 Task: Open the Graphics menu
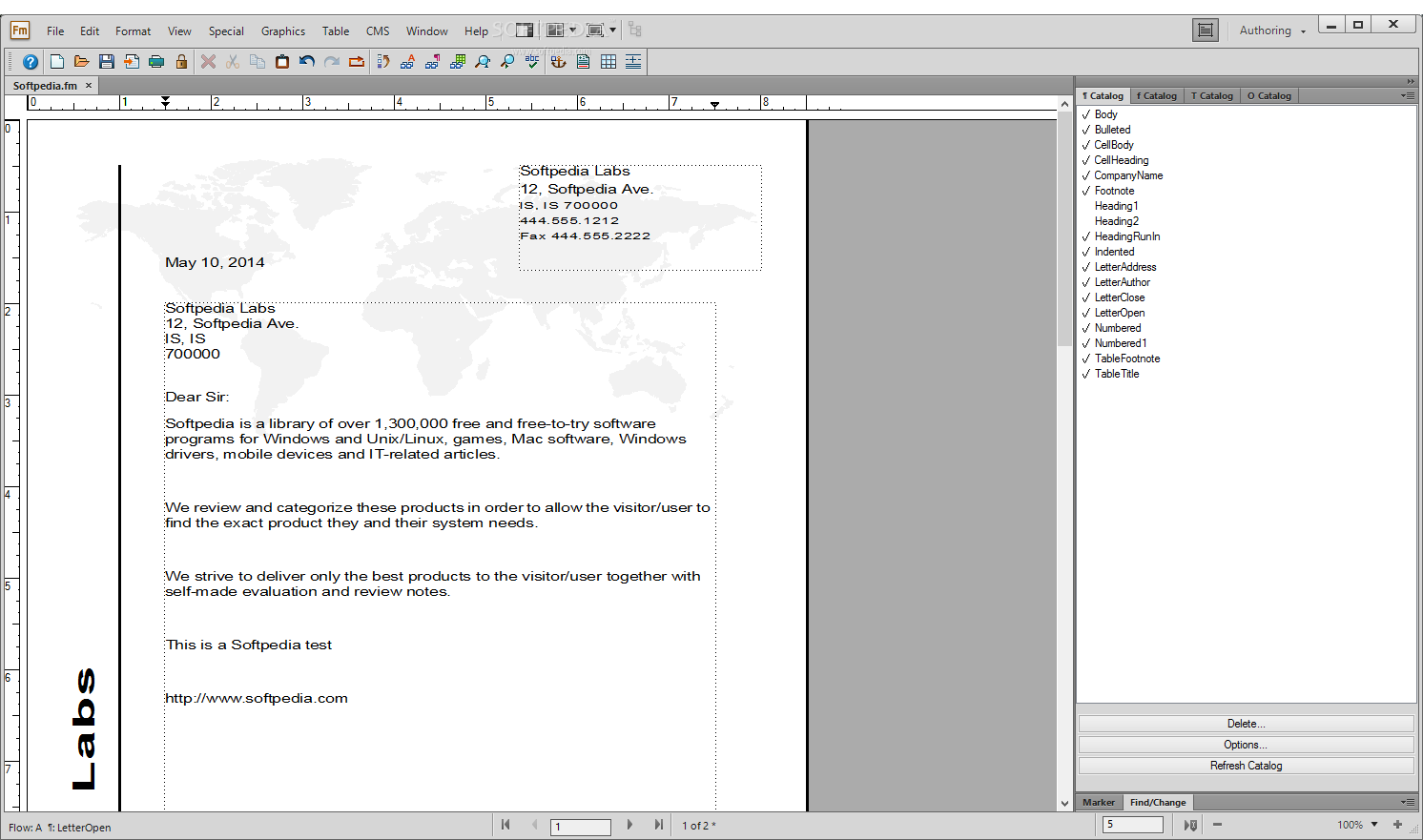click(x=283, y=31)
